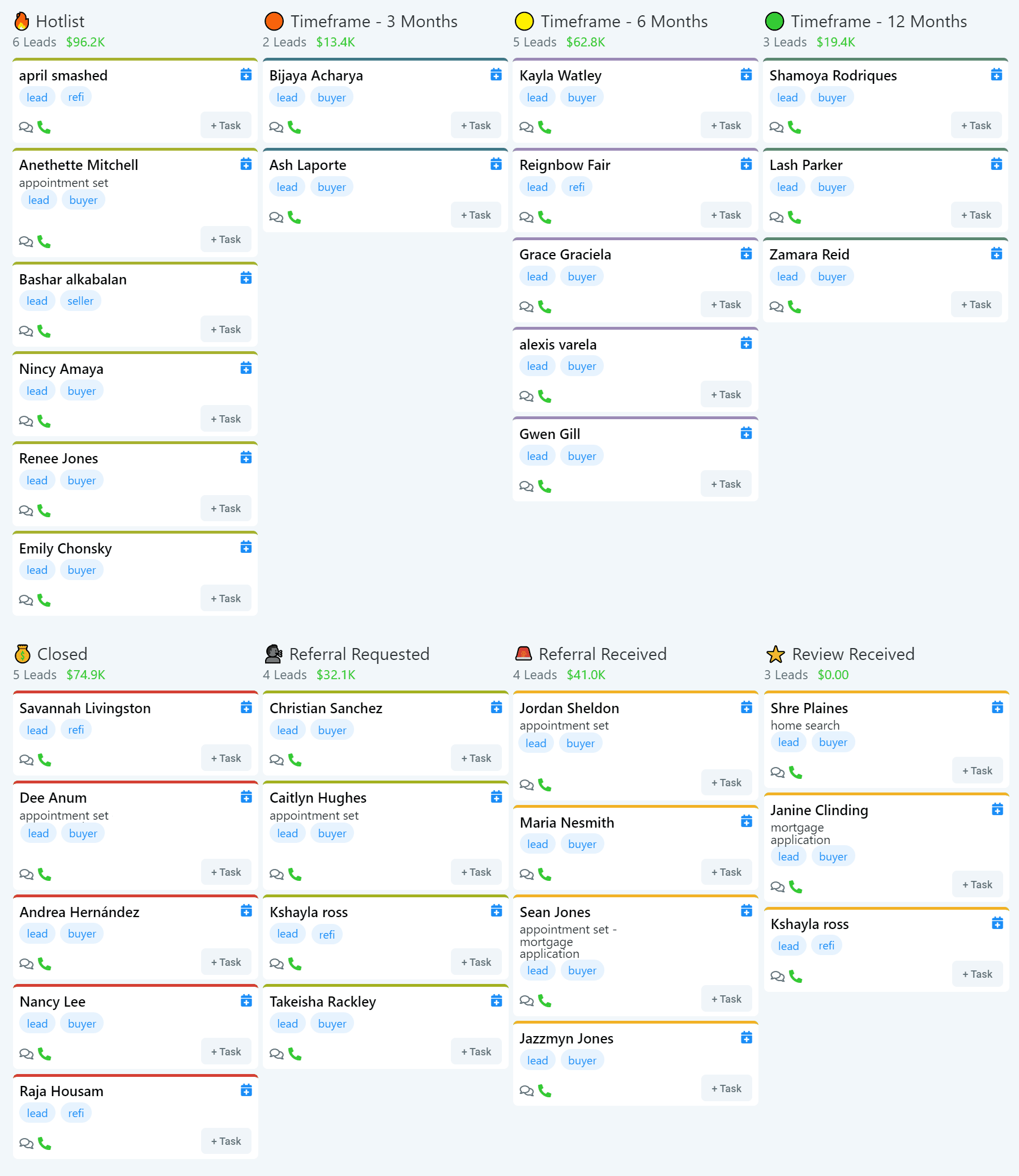Screen dimensions: 1019x1176
Task: Add a task to Anethette Mitchell
Action: [226, 240]
